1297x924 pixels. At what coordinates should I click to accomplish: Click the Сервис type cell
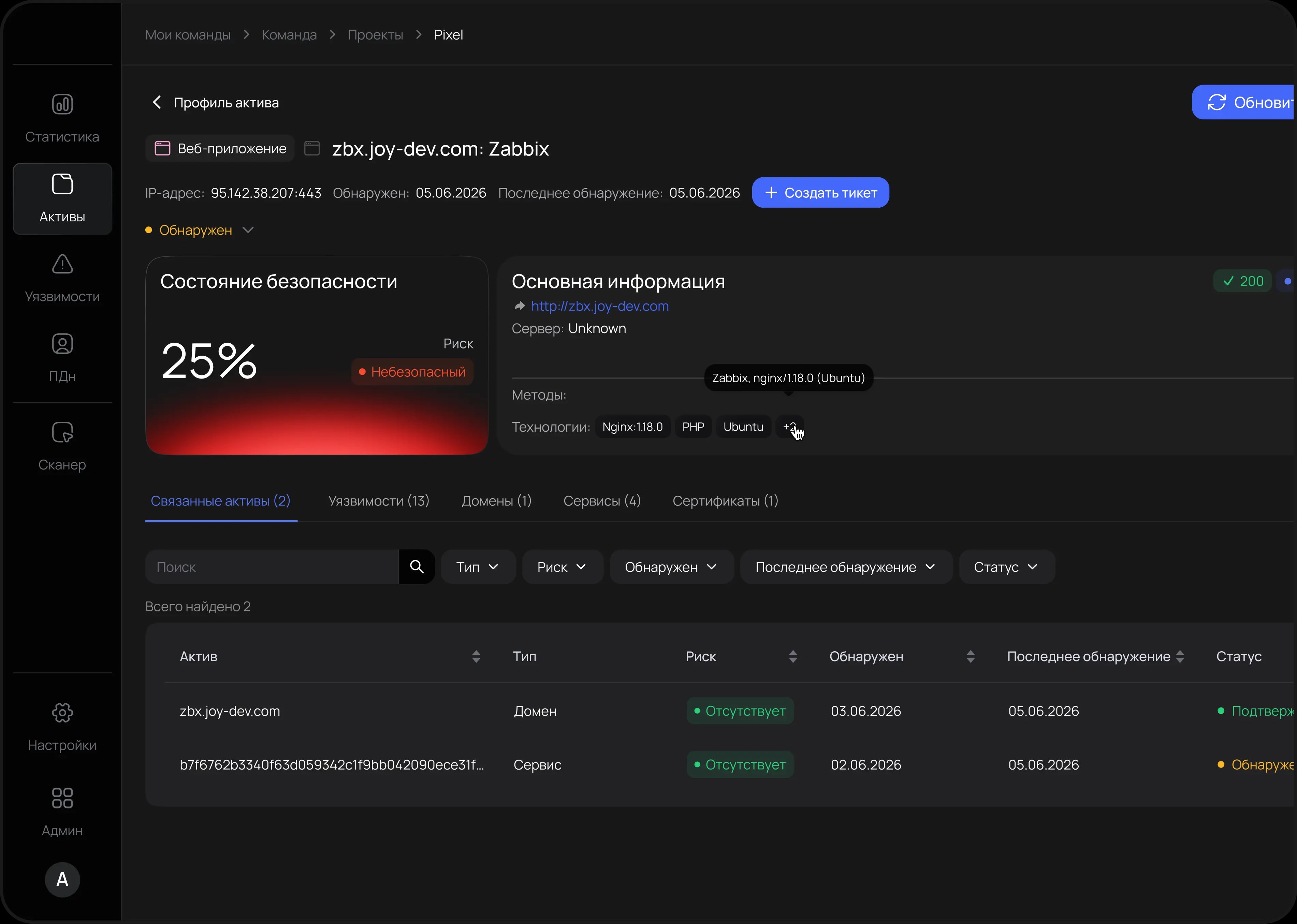pos(537,764)
